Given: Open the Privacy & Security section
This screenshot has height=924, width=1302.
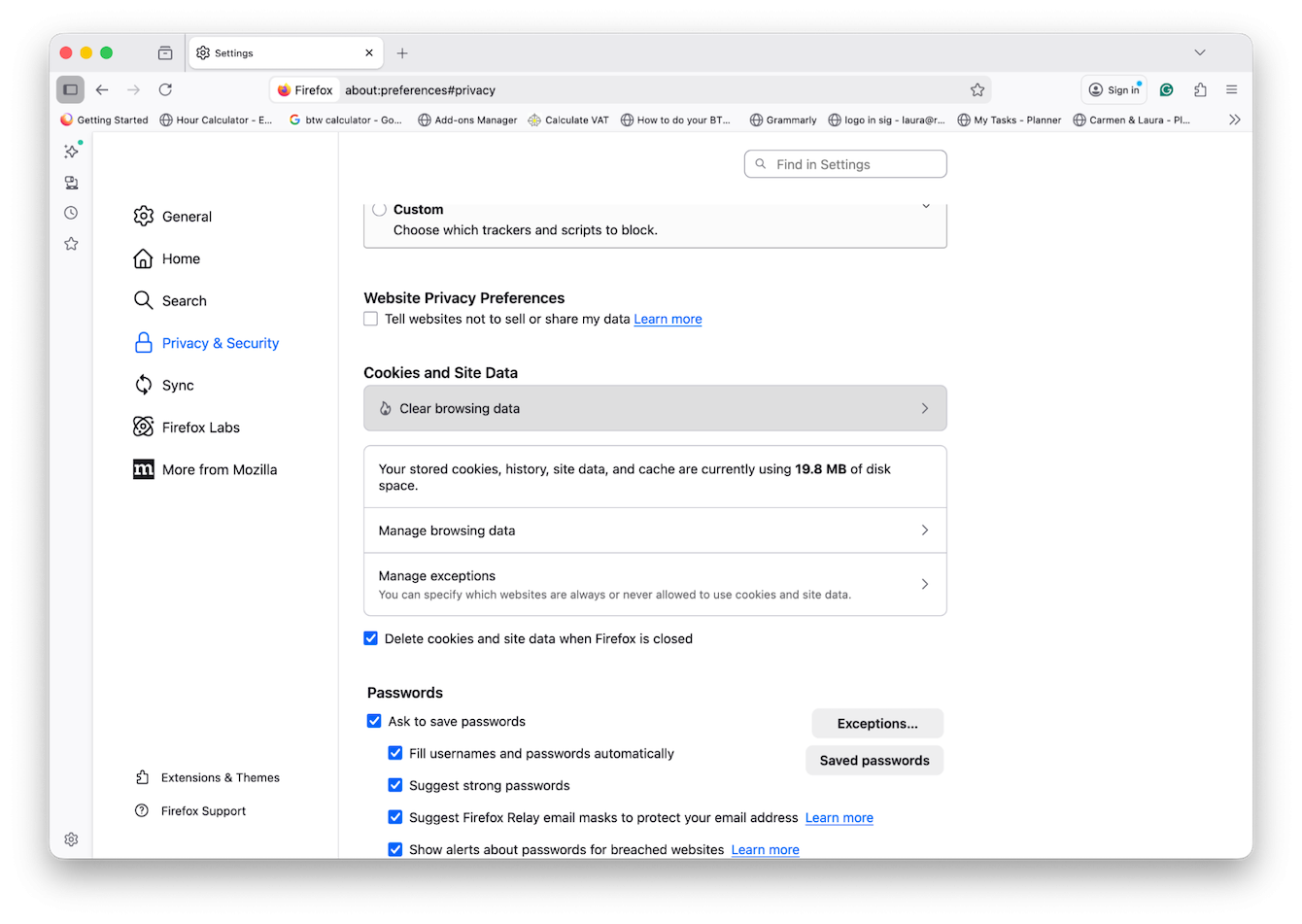Looking at the screenshot, I should pos(220,342).
